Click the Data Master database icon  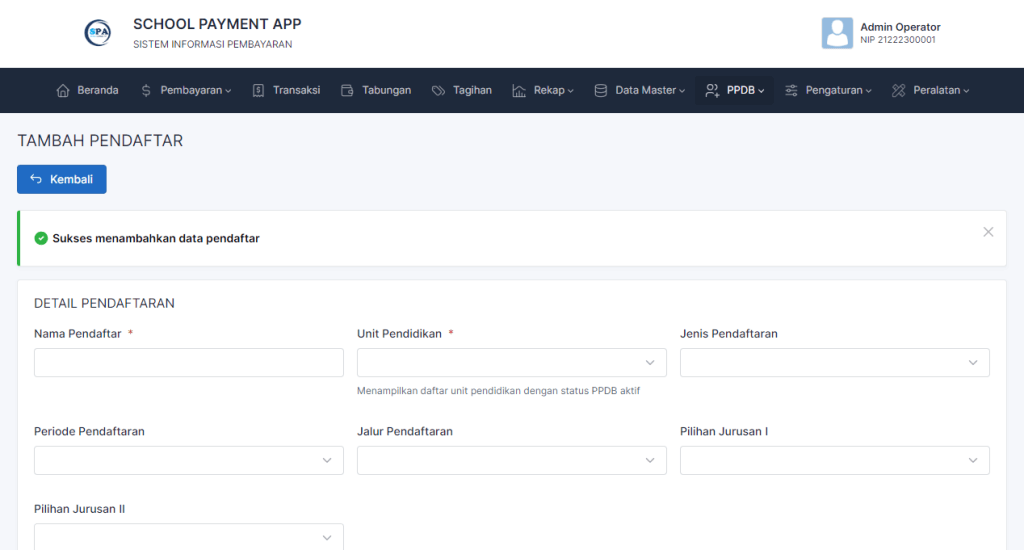coord(601,90)
